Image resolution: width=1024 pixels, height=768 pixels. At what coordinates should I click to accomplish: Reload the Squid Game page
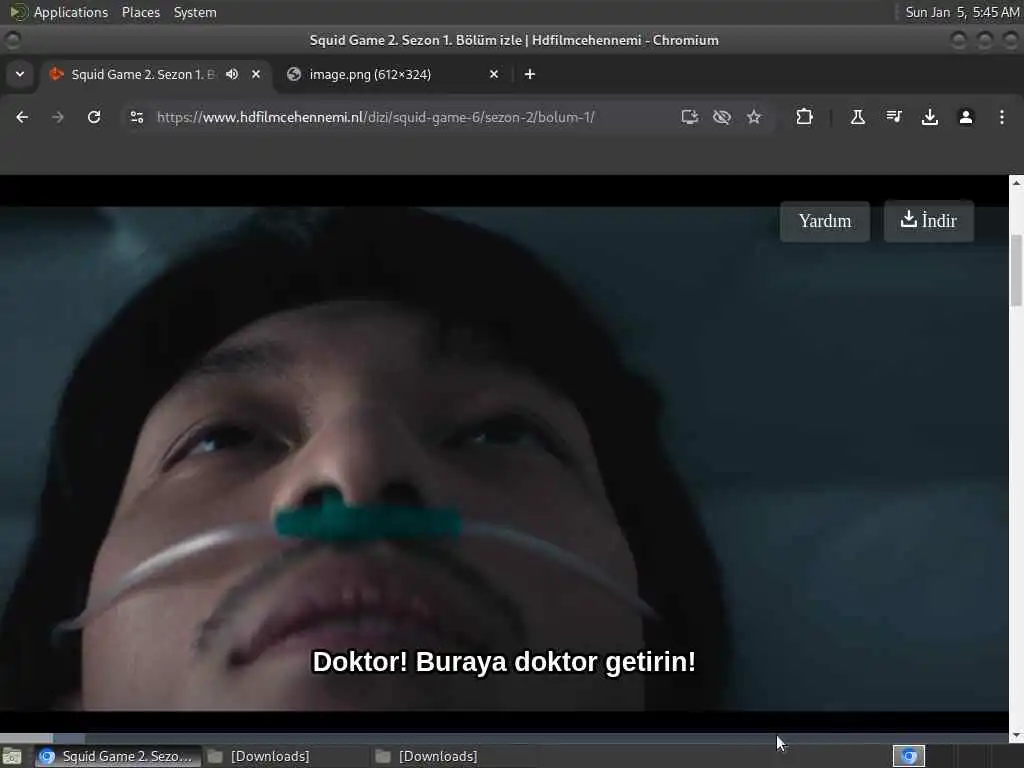94,117
